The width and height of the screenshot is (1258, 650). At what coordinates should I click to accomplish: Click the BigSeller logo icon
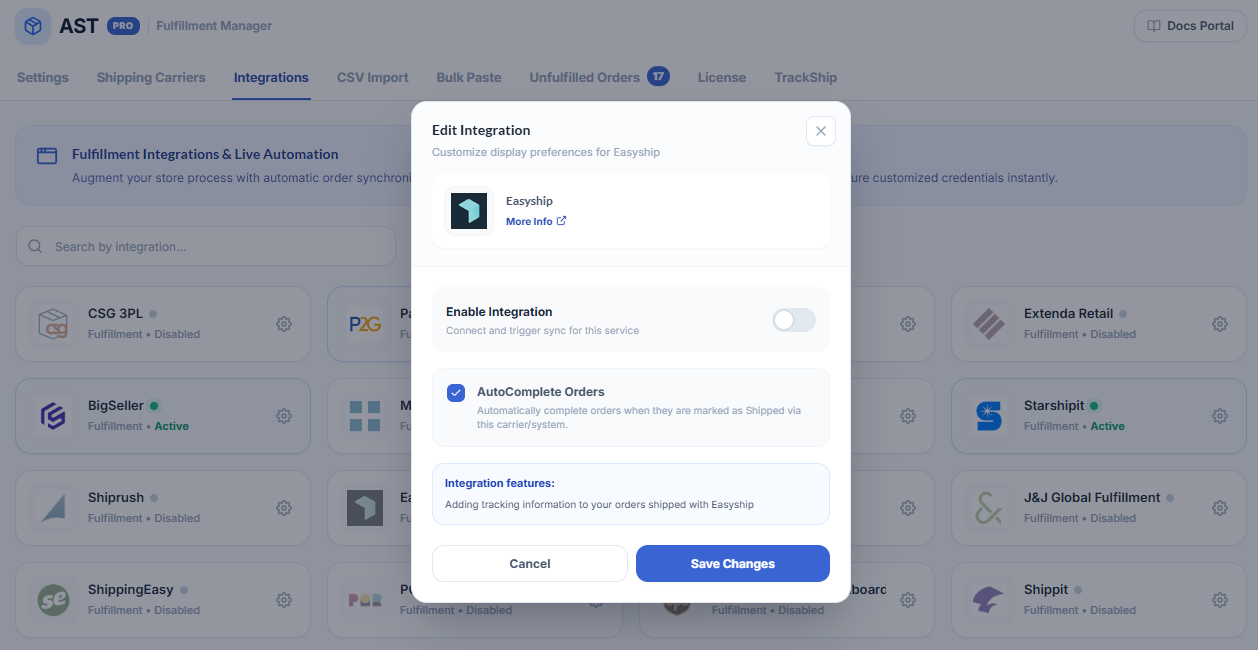click(53, 416)
